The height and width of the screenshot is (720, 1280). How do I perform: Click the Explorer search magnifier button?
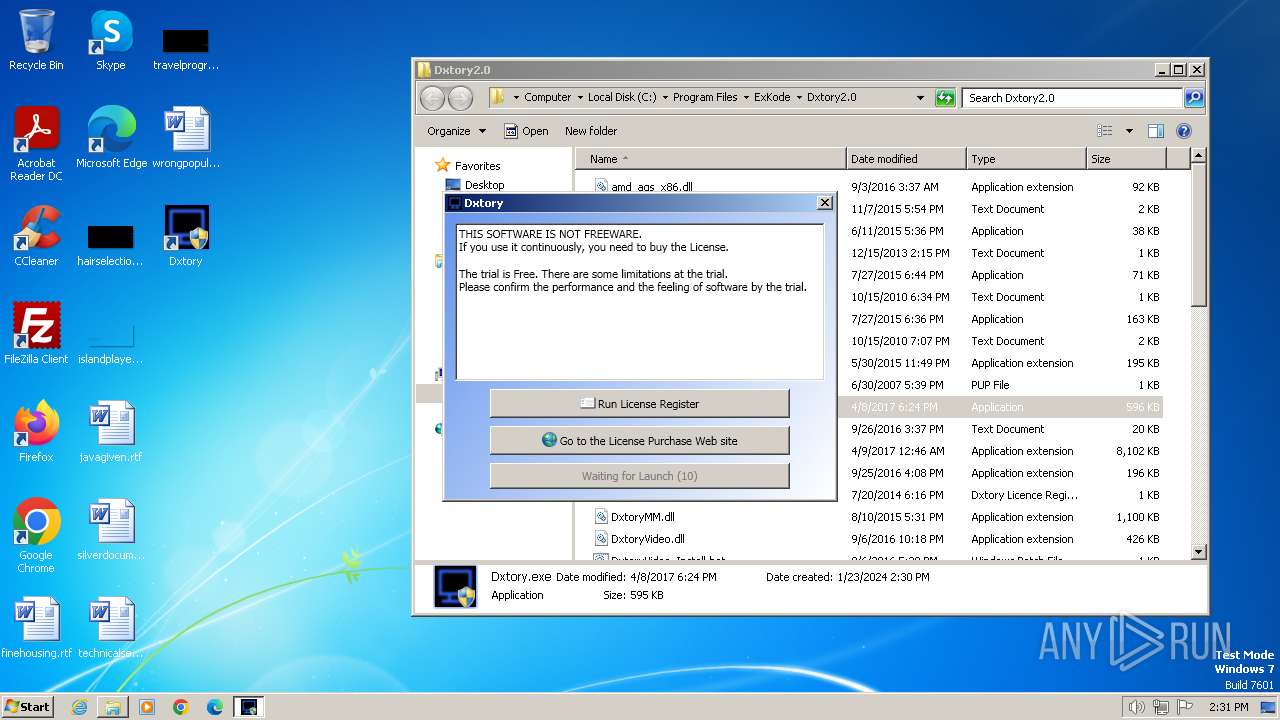pyautogui.click(x=1193, y=97)
